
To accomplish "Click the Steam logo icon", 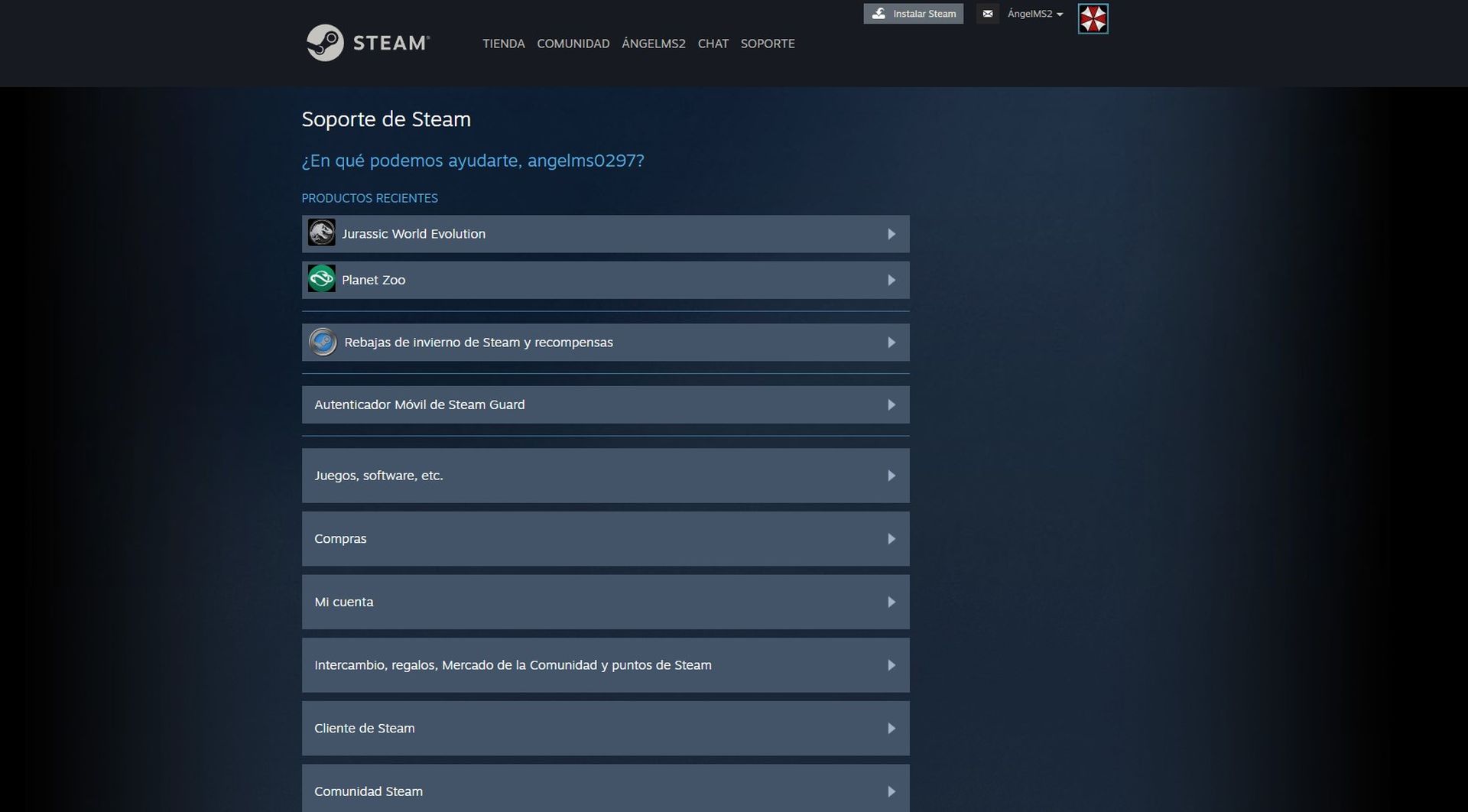I will tap(324, 44).
